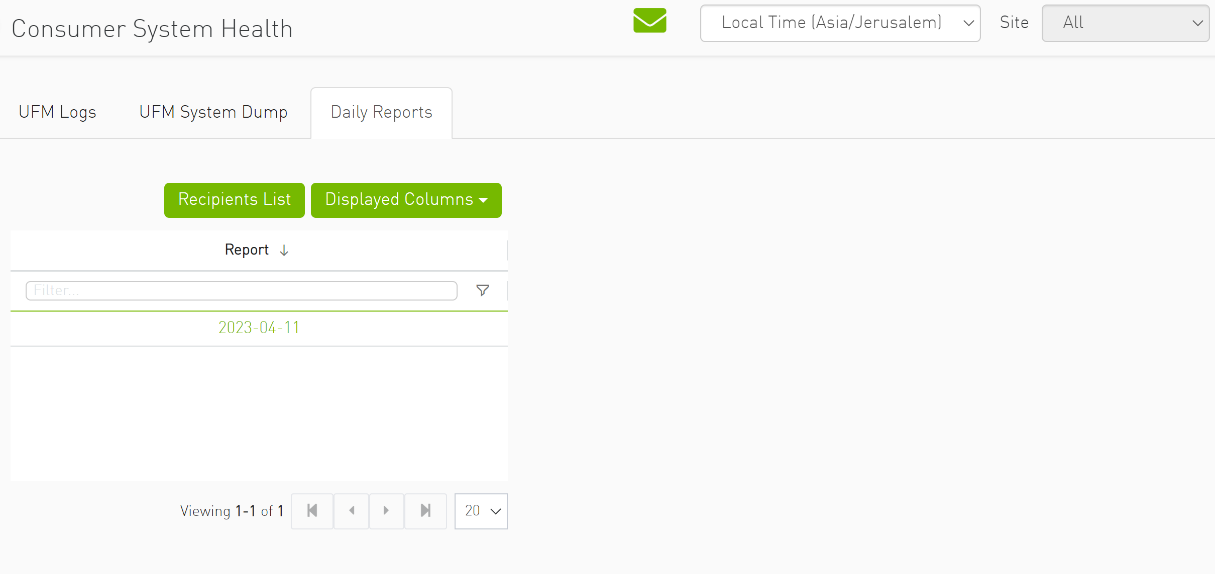
Task: Click the Consumer System Health page title
Action: pos(152,29)
